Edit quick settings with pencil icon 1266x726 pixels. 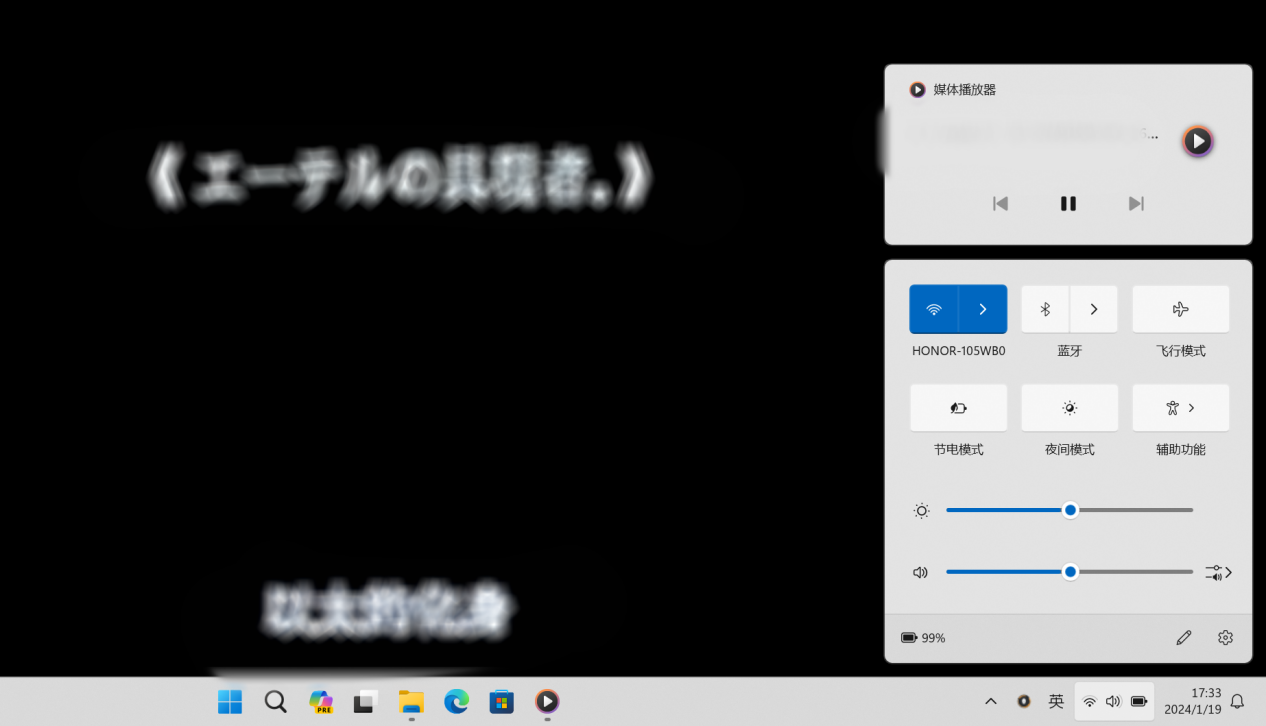point(1184,638)
